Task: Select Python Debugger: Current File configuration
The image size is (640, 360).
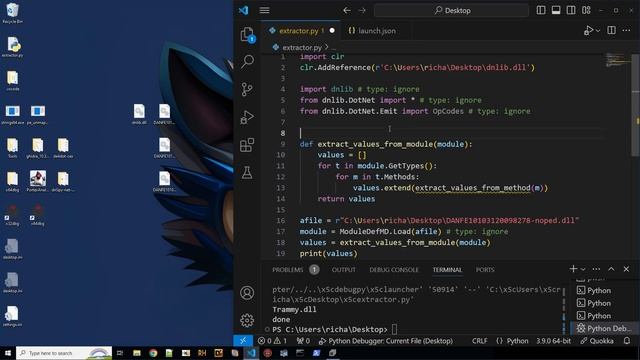Action: 386,341
